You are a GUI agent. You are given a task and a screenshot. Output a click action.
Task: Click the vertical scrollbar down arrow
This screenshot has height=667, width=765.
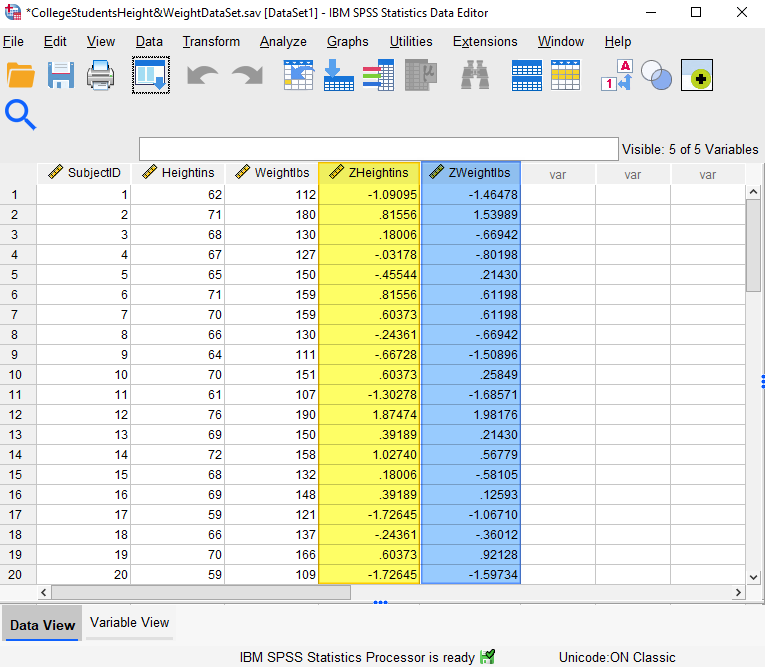coord(753,577)
